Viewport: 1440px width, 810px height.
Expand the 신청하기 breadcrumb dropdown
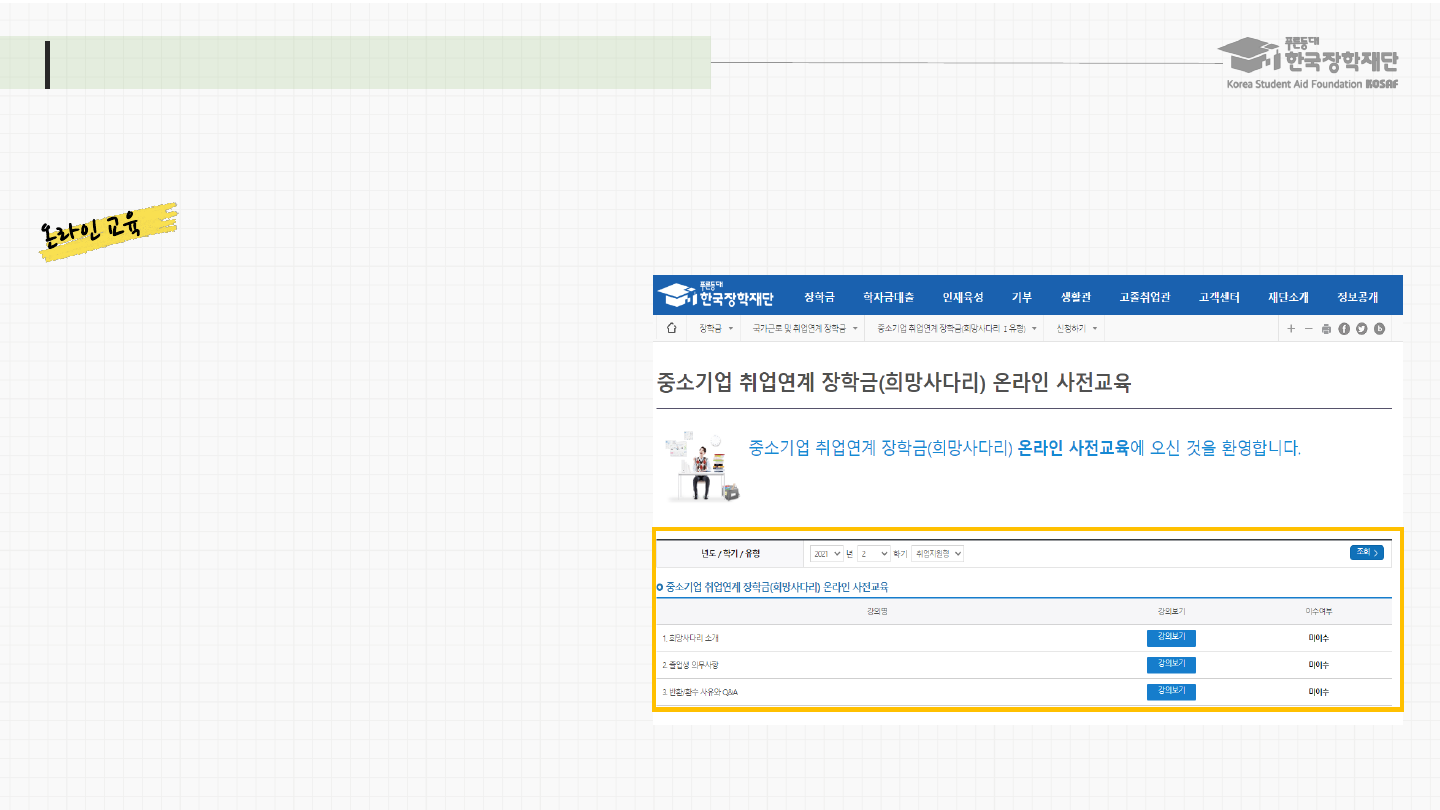[x=1077, y=328]
